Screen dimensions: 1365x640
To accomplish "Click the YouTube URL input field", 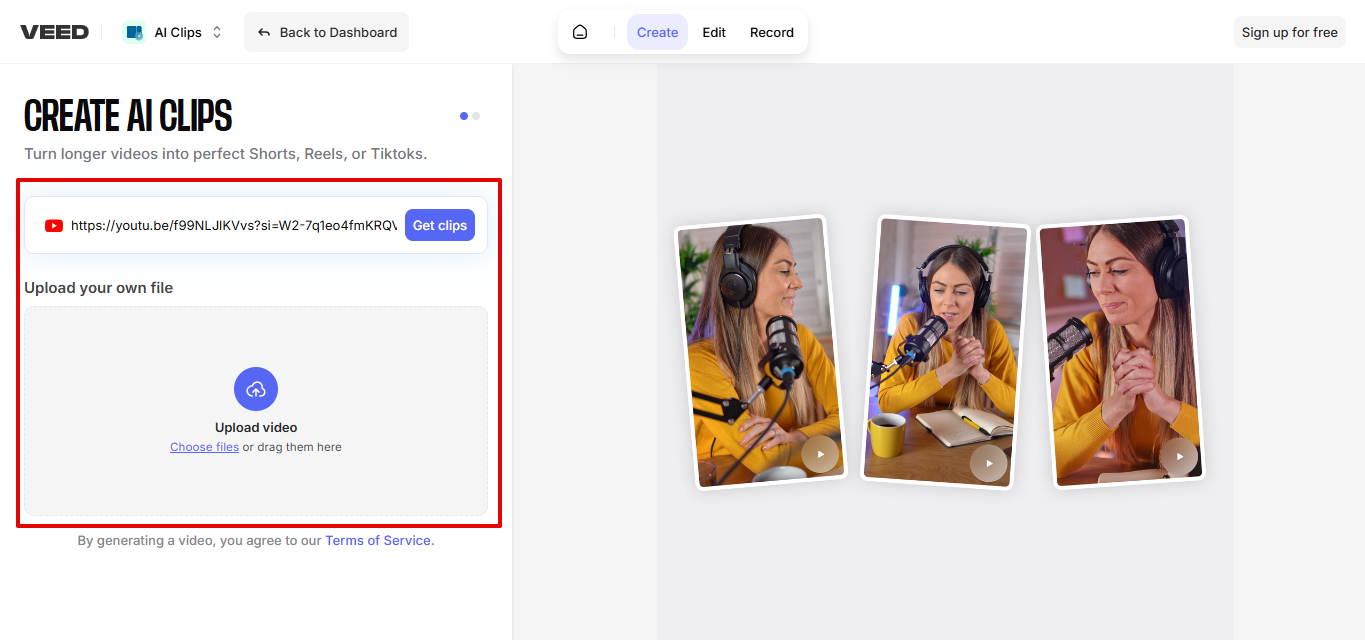I will click(x=234, y=226).
